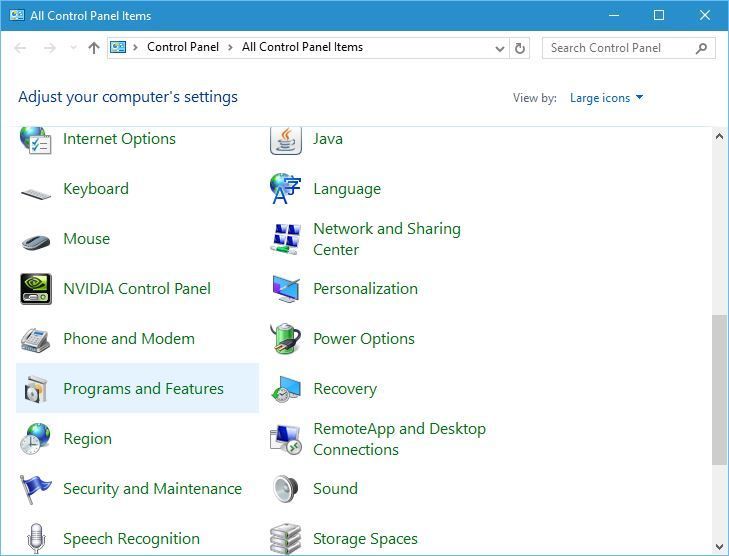Open the Power Options link
729x556 pixels.
[x=364, y=339]
